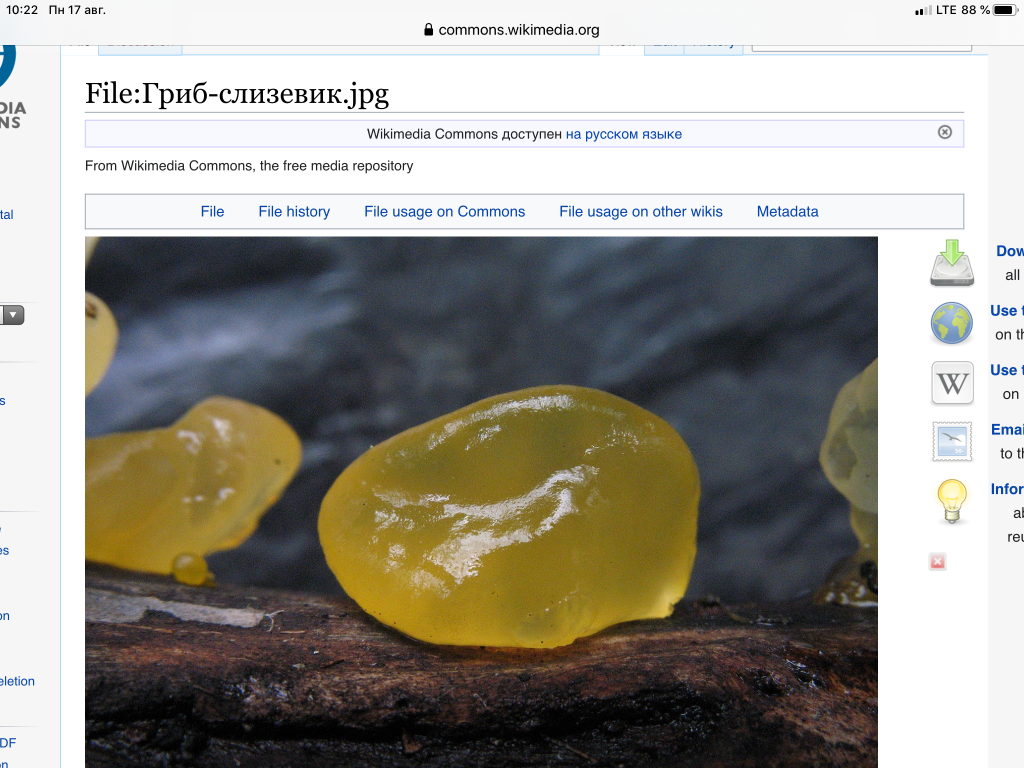Open the yellow slime fungus image preview
This screenshot has height=768, width=1024.
[x=481, y=500]
